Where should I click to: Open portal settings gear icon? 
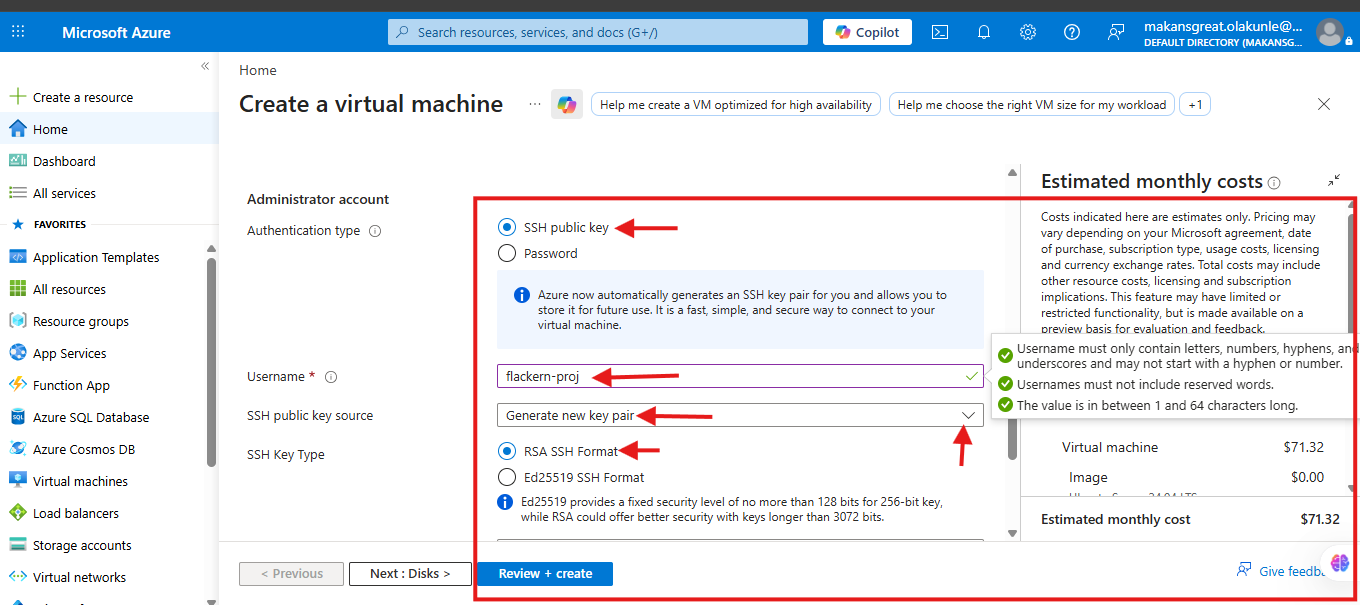1028,32
